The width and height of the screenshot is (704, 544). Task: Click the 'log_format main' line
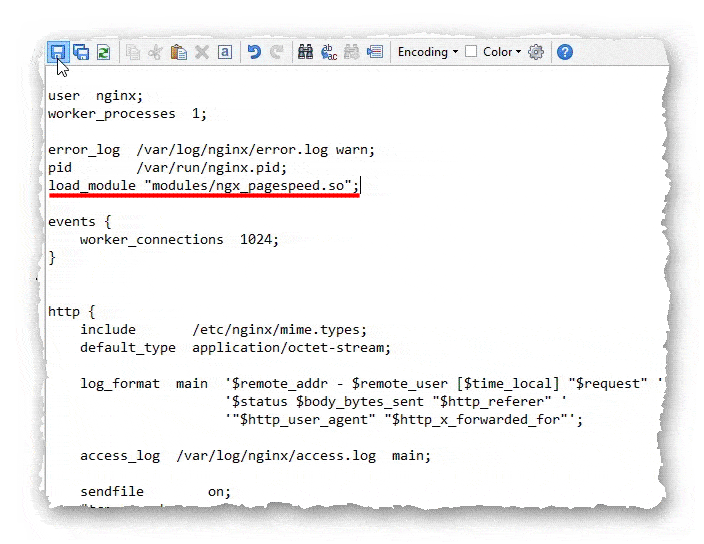[371, 383]
